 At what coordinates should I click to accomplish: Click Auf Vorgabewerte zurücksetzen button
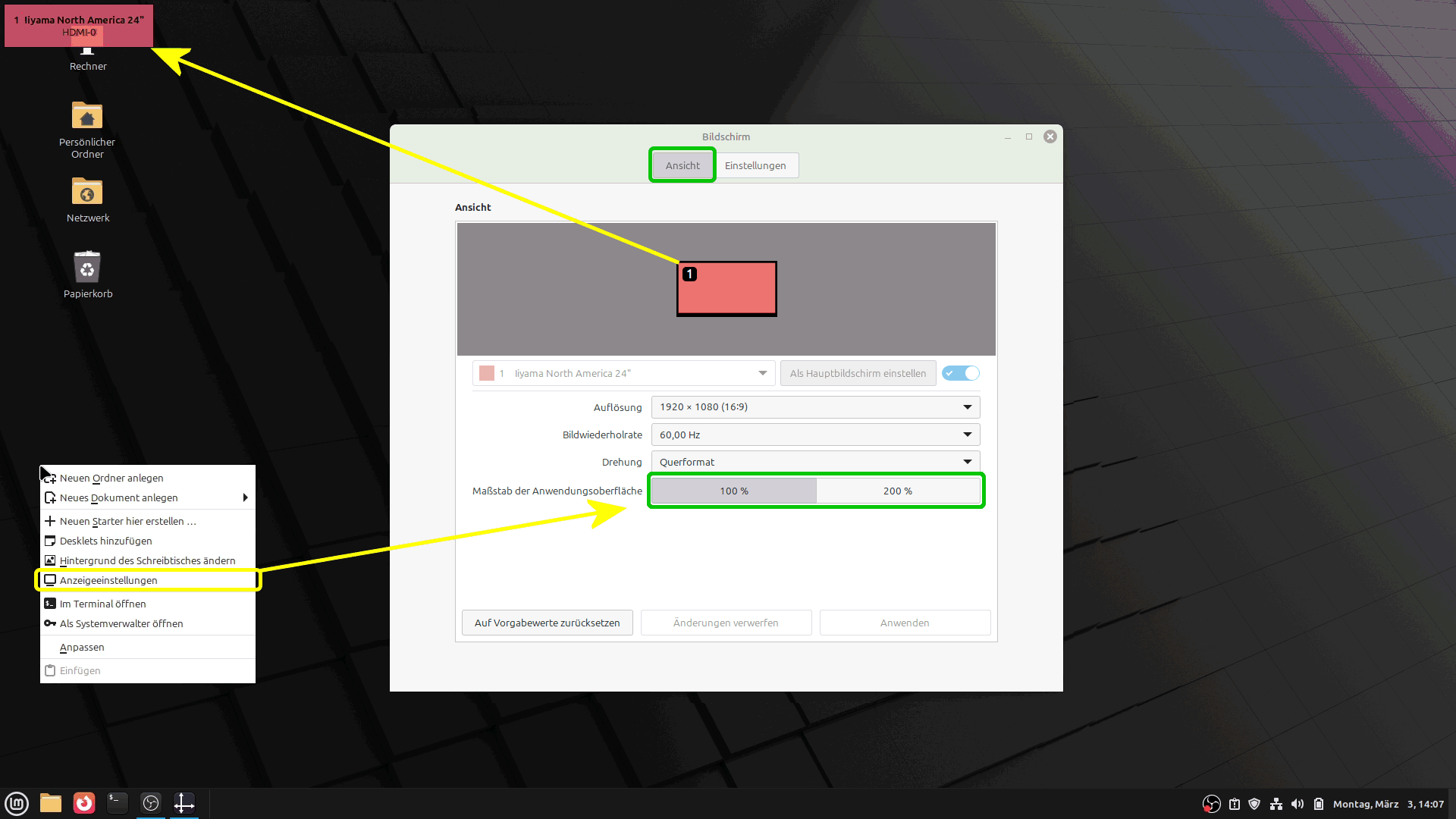(547, 623)
